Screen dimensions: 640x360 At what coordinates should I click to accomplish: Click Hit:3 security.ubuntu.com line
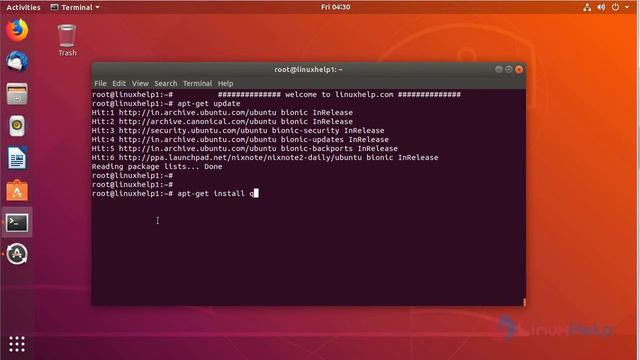click(238, 131)
